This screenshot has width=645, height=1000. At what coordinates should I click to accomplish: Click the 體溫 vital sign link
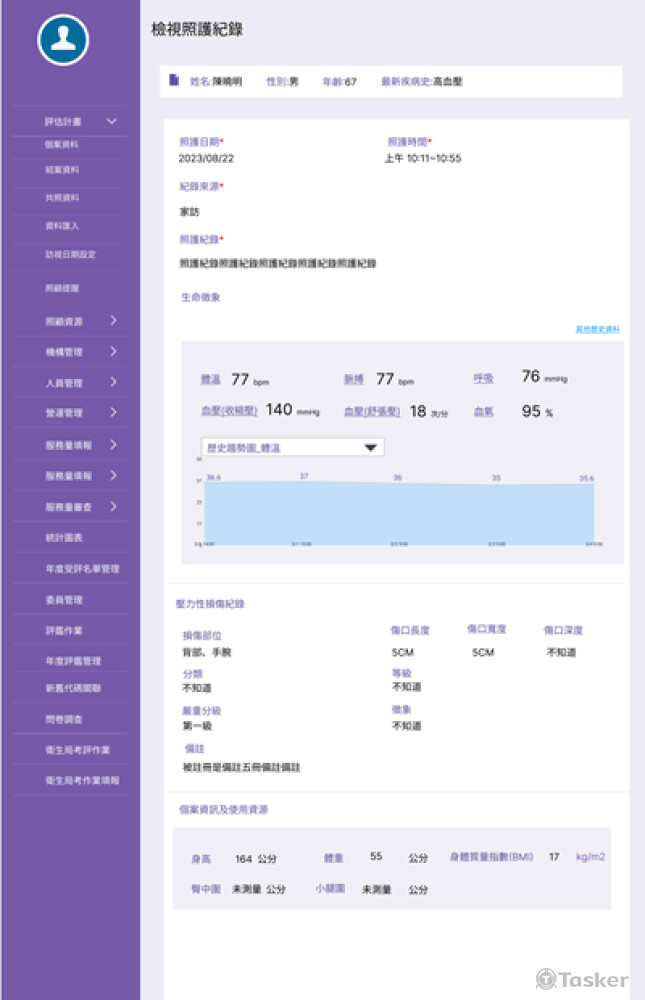tap(210, 380)
